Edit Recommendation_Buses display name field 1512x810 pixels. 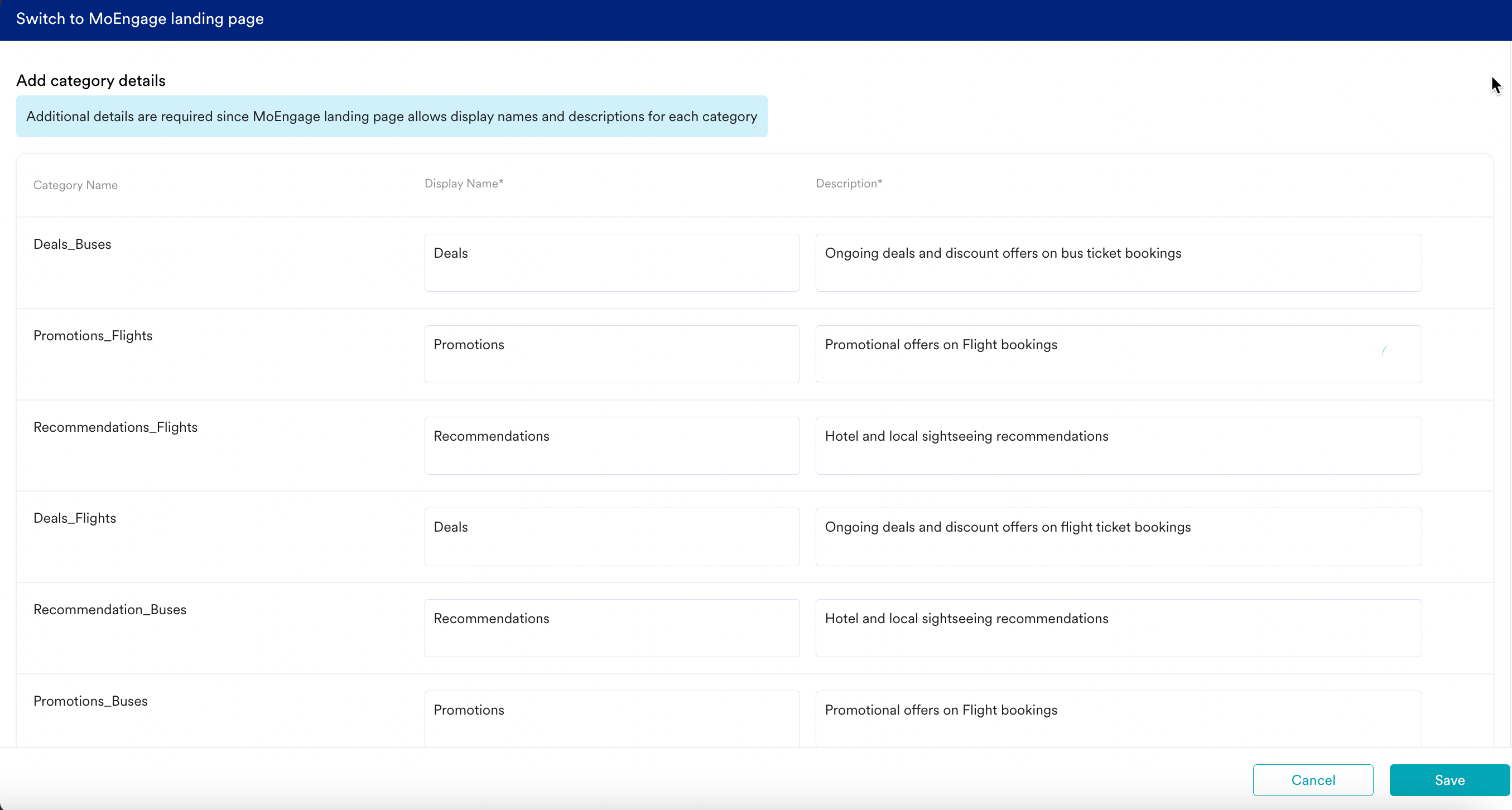coord(611,628)
